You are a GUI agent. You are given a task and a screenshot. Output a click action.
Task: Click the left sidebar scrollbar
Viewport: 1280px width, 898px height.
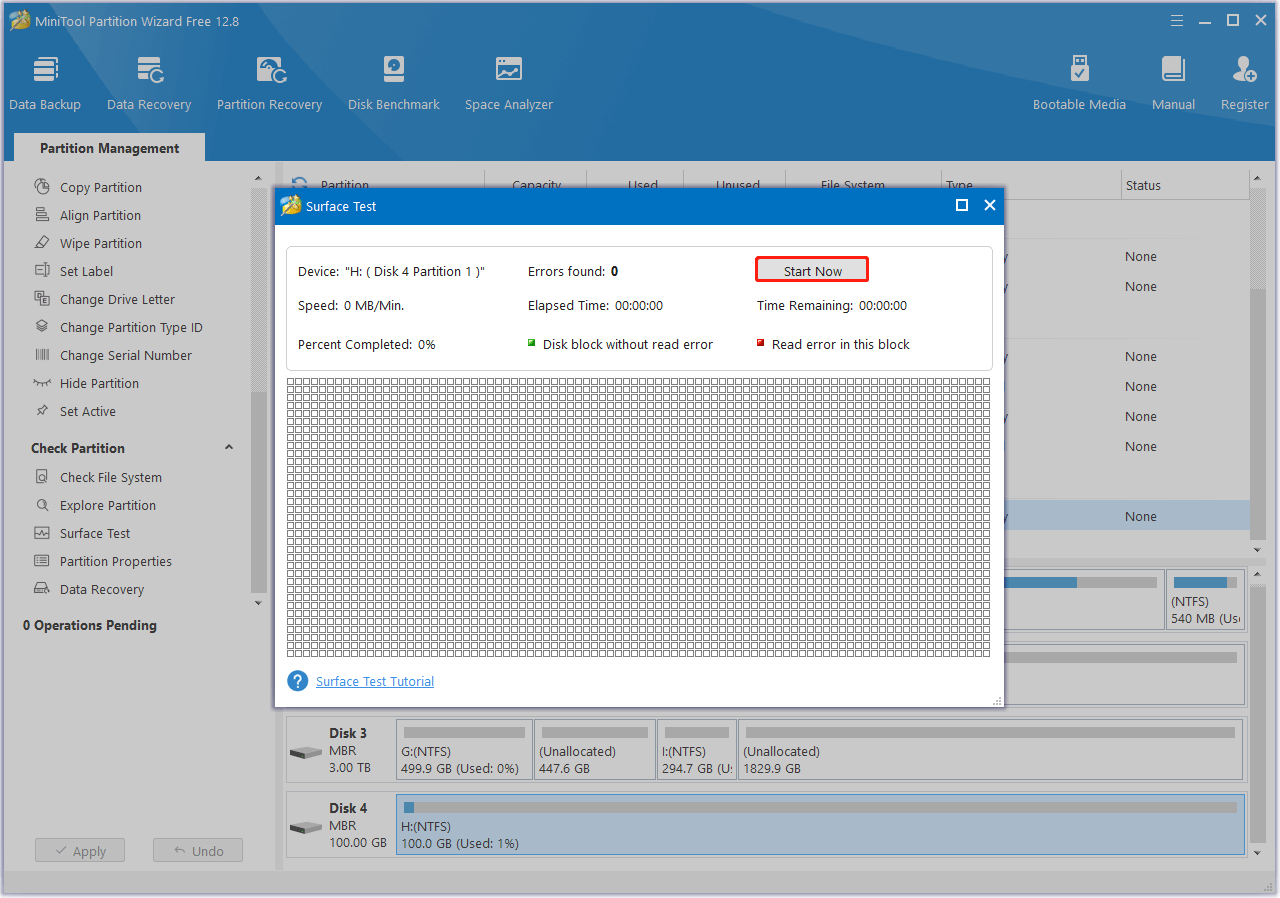[259, 490]
